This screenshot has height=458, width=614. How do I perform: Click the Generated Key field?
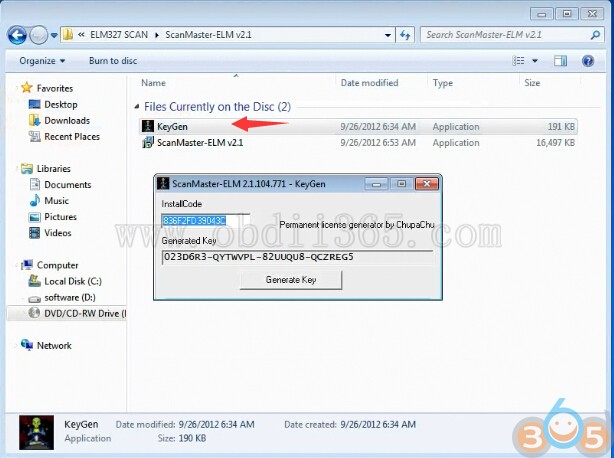[298, 257]
